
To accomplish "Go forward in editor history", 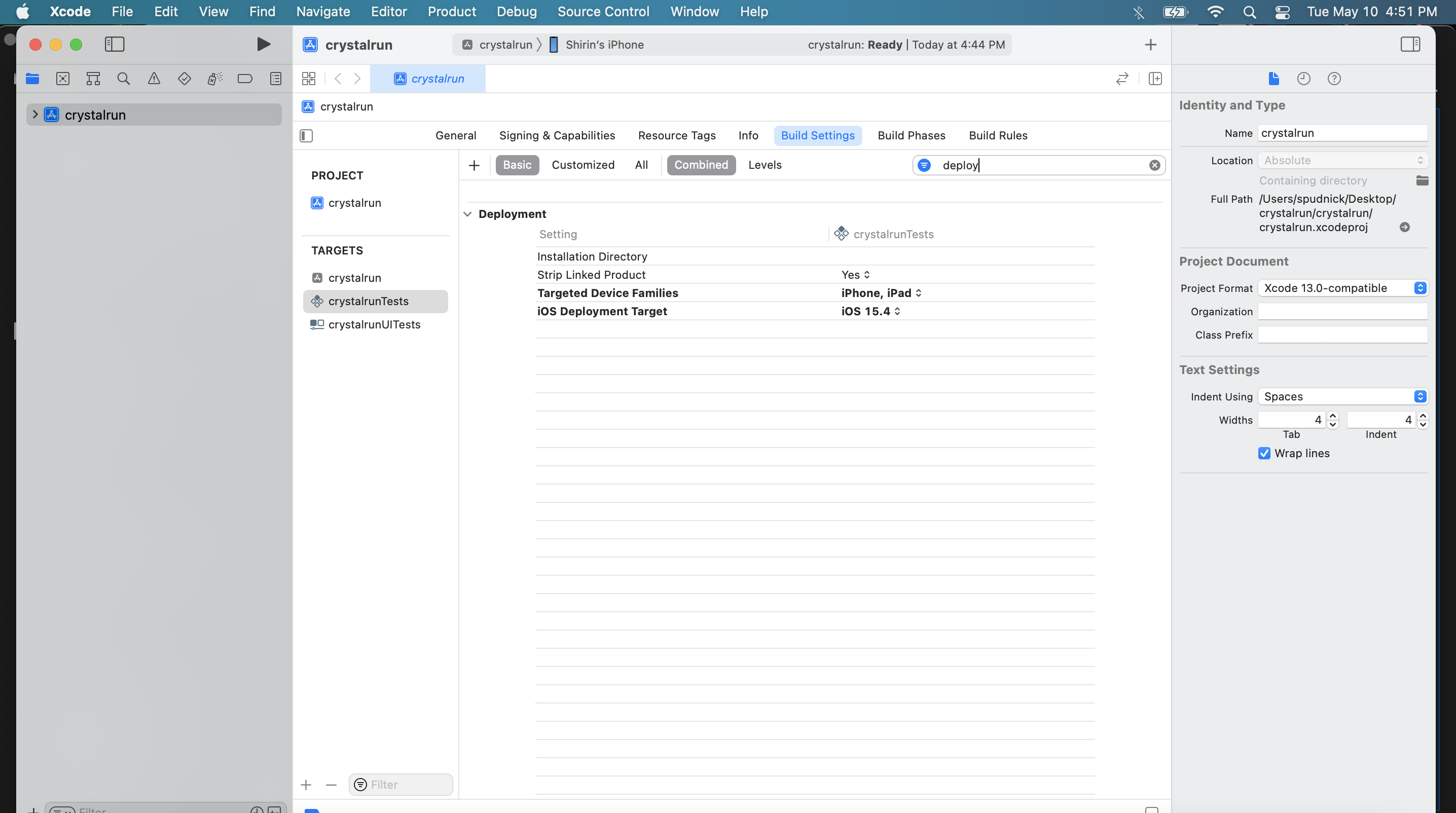I will 357,79.
